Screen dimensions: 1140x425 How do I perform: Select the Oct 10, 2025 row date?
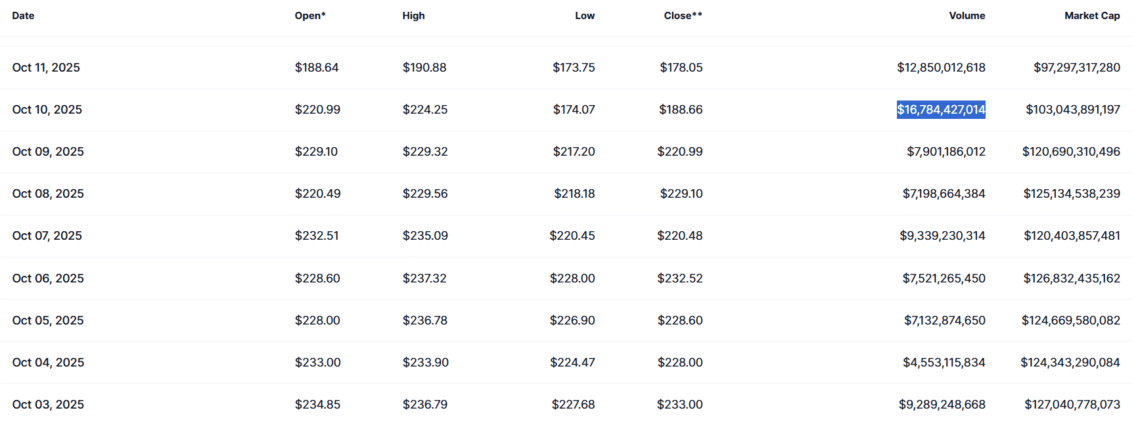pyautogui.click(x=47, y=110)
